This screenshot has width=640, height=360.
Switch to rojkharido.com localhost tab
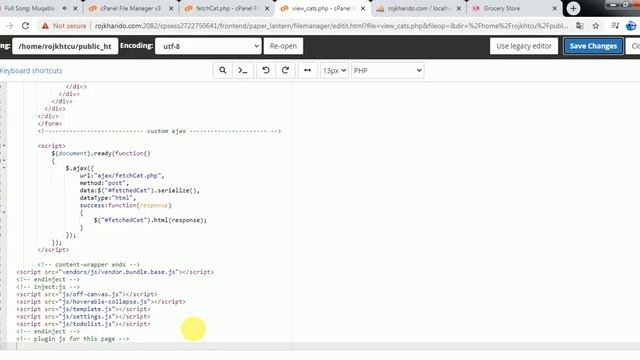coord(418,8)
